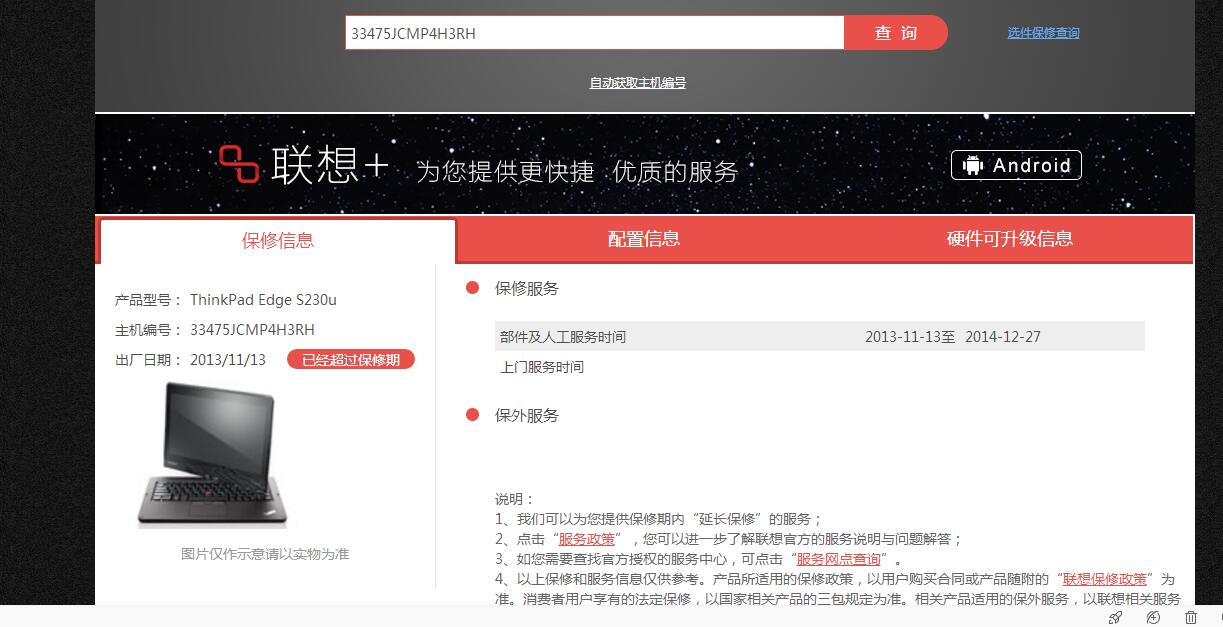
Task: Click the Lenovo+ red logo icon
Action: click(x=239, y=164)
